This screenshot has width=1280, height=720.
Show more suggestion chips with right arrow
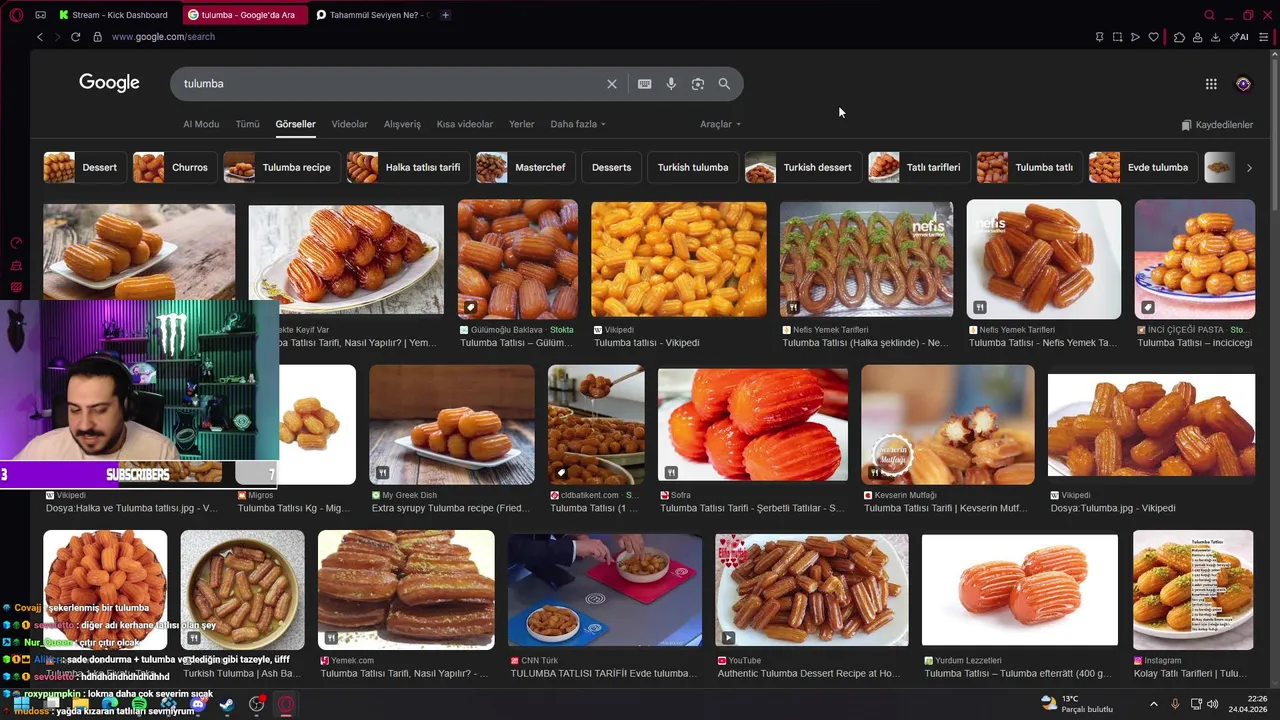pyautogui.click(x=1248, y=168)
